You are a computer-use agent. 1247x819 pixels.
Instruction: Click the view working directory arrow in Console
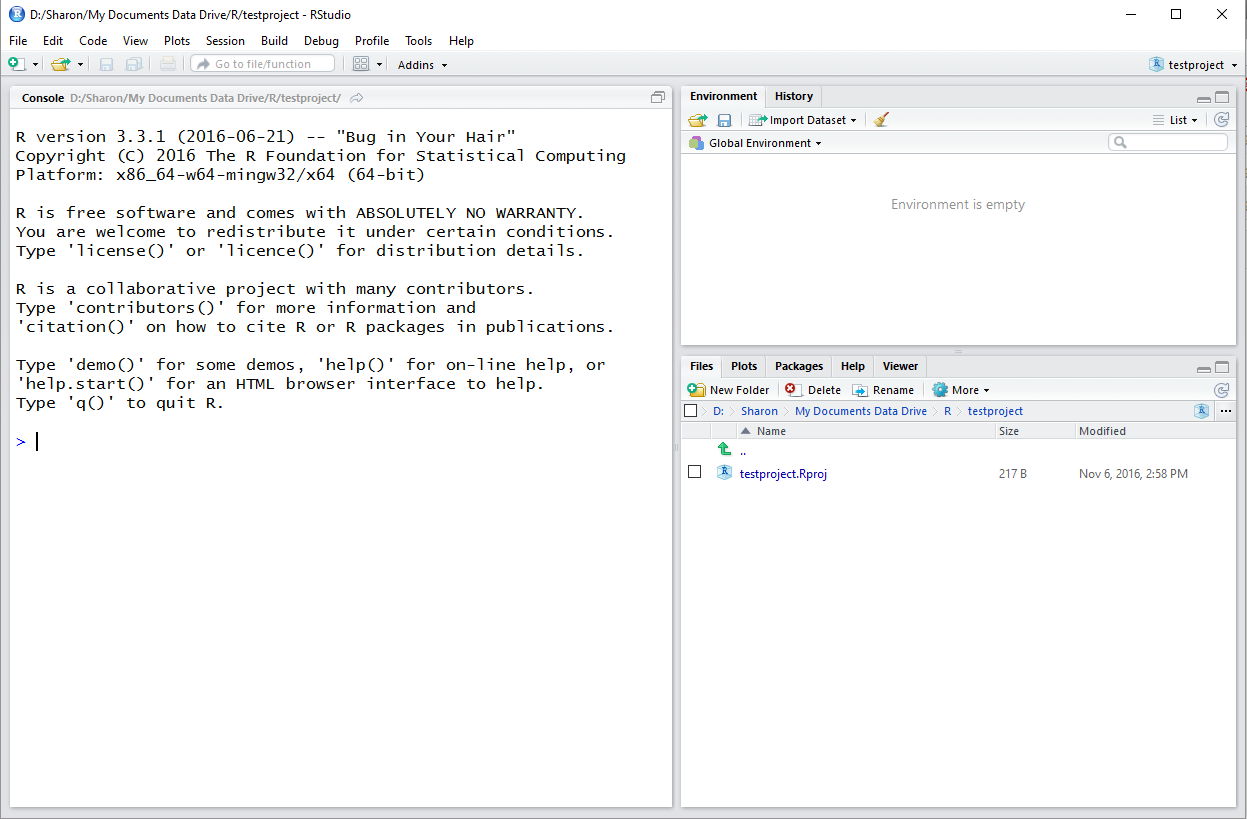pyautogui.click(x=357, y=98)
